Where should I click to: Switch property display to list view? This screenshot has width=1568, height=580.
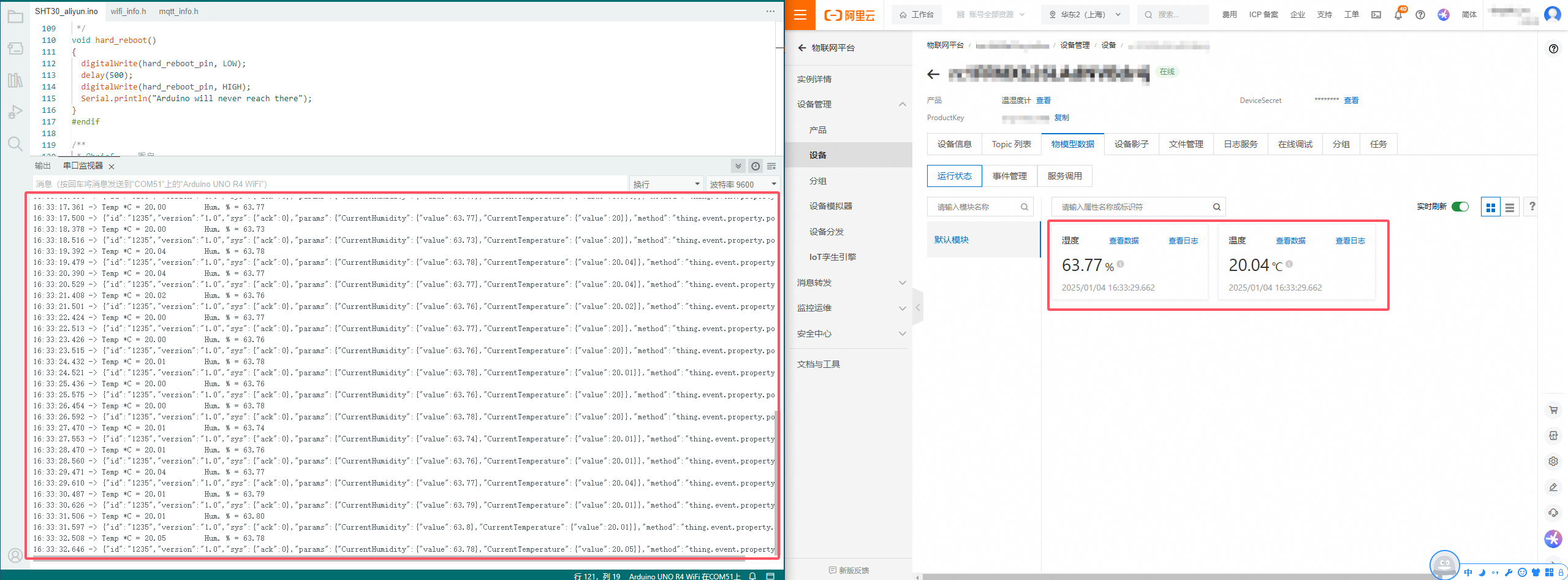pyautogui.click(x=1510, y=208)
